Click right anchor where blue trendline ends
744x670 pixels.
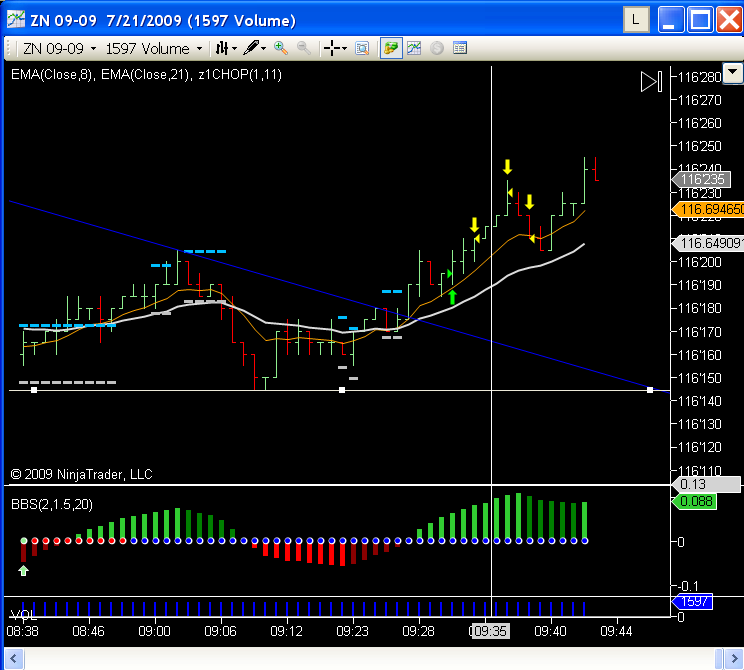[x=650, y=390]
